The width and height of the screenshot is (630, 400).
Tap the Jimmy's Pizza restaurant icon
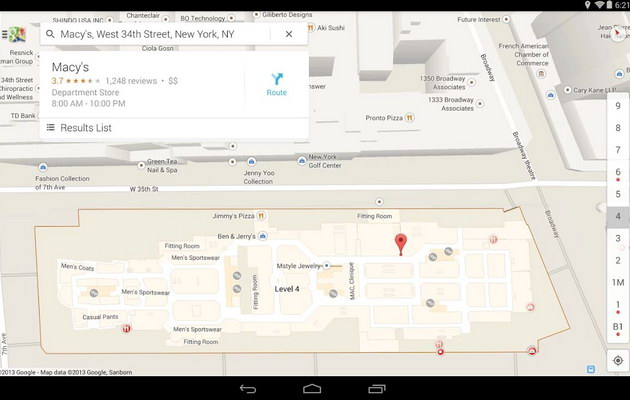click(x=262, y=216)
